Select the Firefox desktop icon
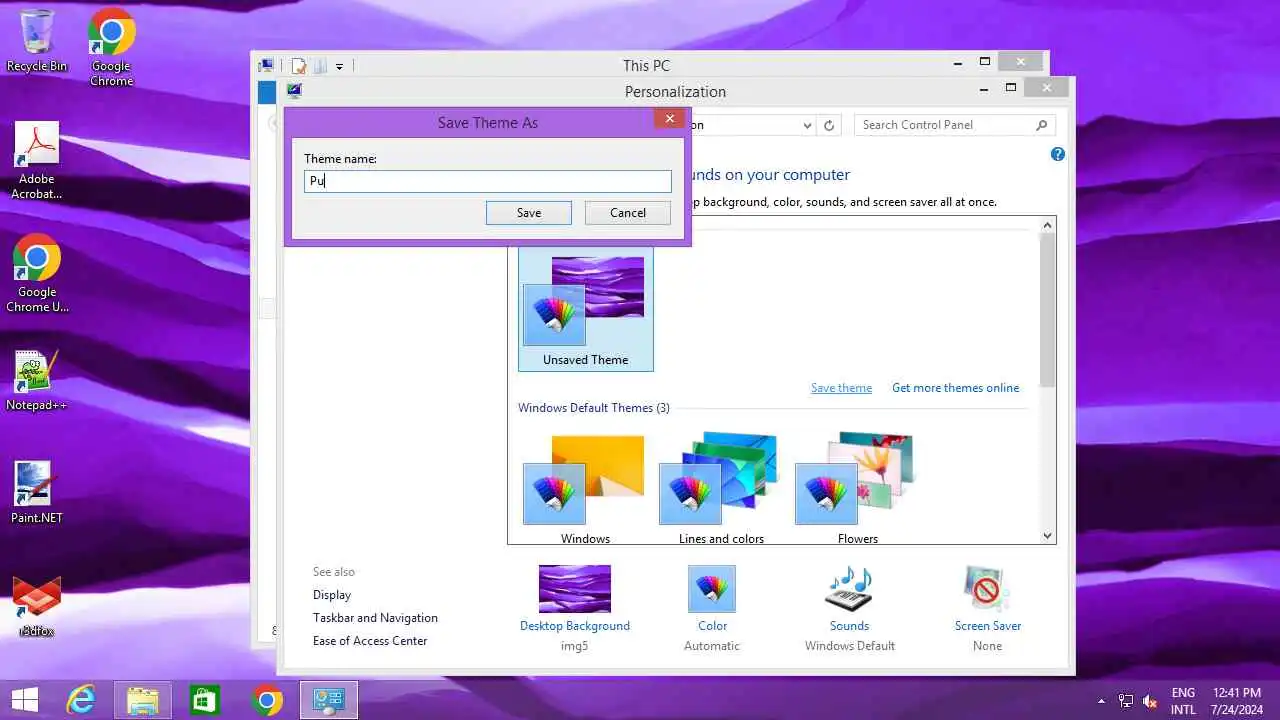This screenshot has height=720, width=1280. click(x=37, y=607)
